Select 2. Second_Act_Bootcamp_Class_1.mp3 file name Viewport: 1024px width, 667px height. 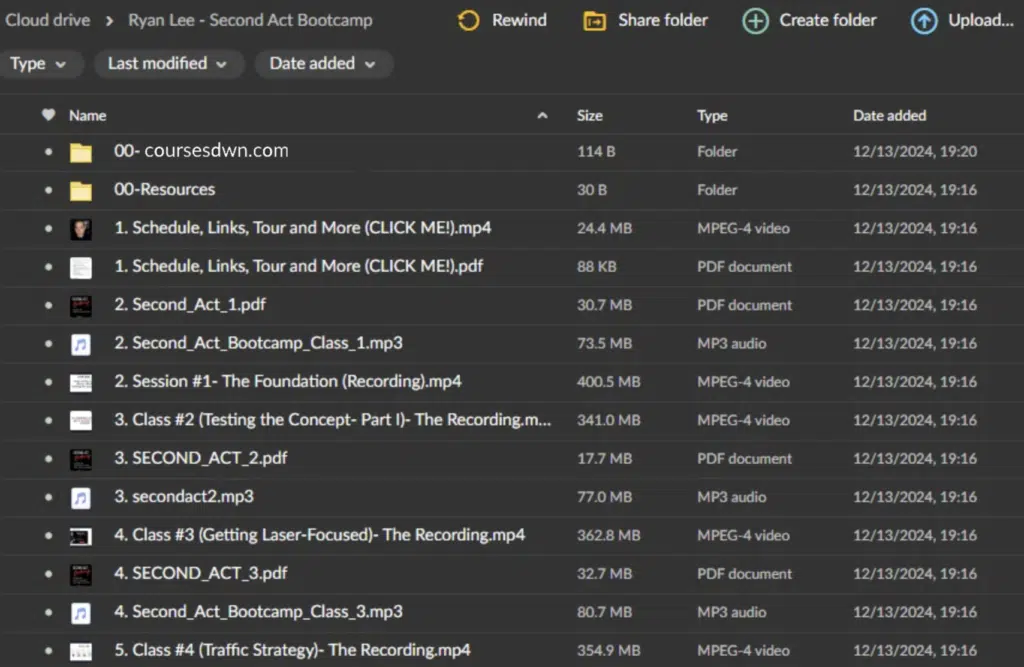(x=259, y=344)
